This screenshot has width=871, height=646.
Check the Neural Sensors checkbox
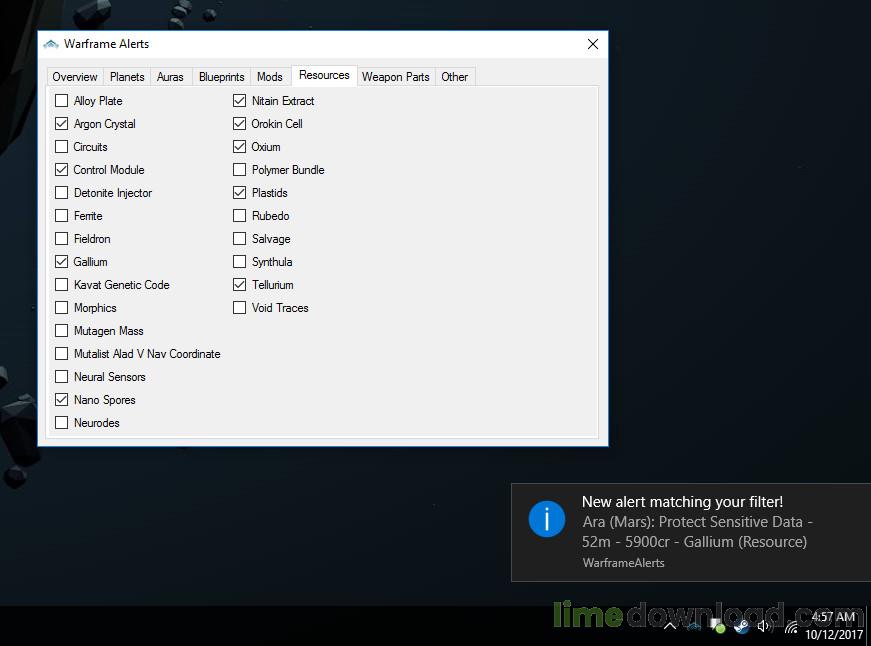[x=62, y=377]
